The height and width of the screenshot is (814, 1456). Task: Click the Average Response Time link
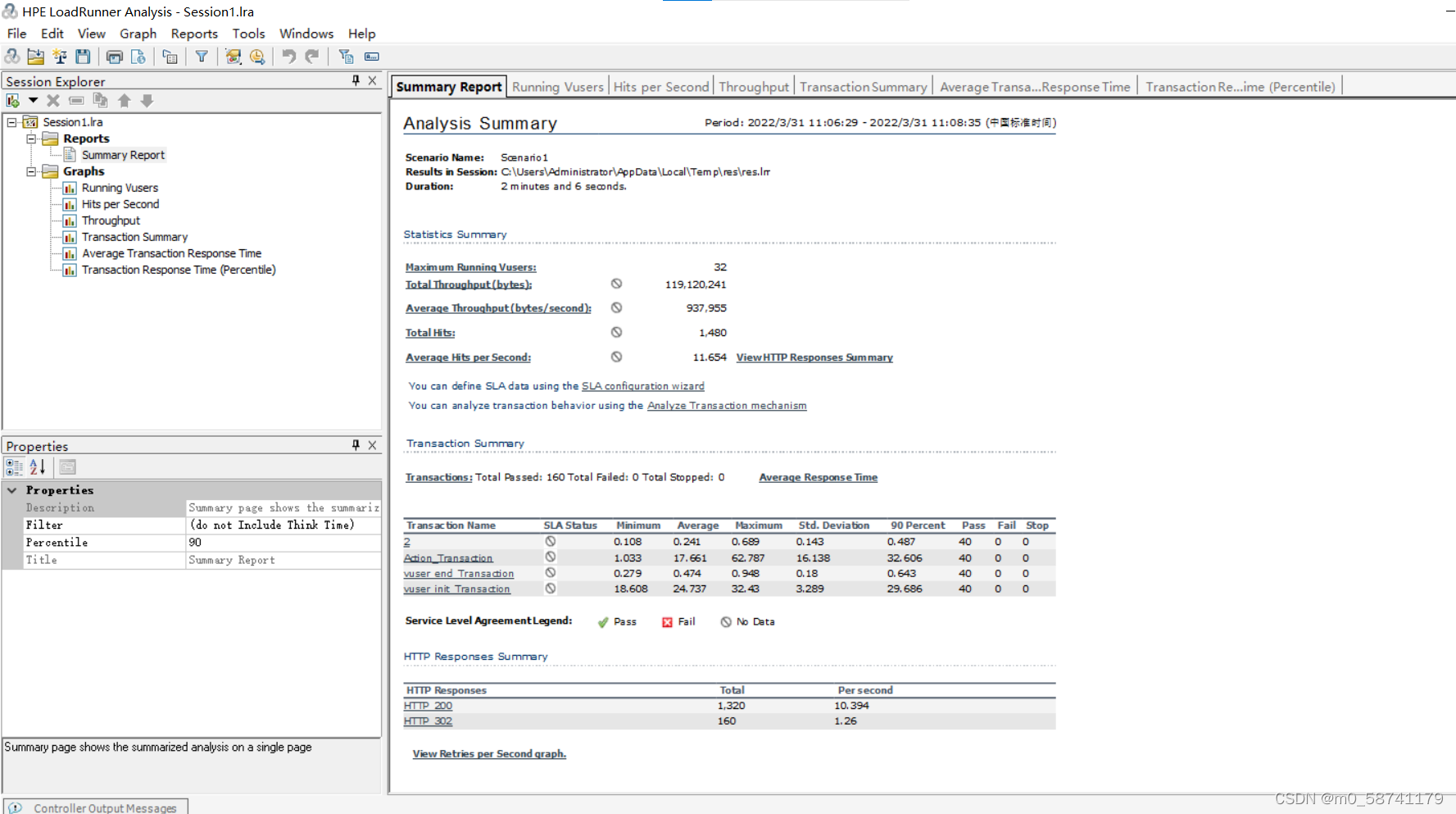tap(818, 477)
